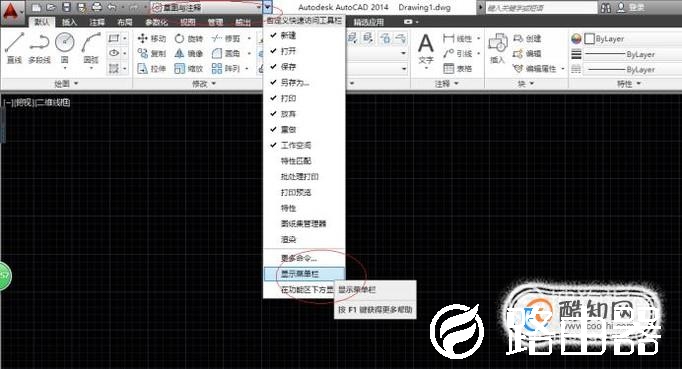Select the Hatch tool in draw panel
The width and height of the screenshot is (682, 369).
click(114, 68)
